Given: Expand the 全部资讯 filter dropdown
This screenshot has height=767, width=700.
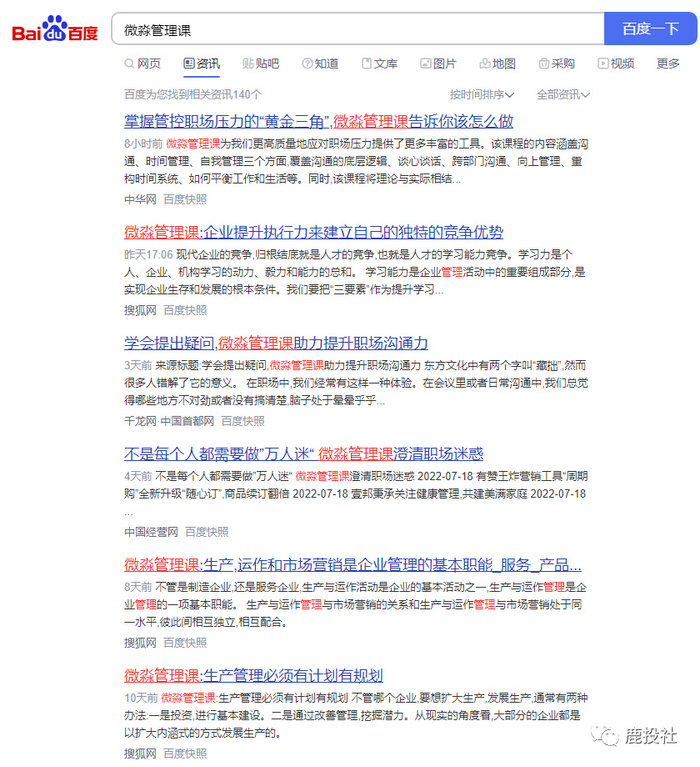Looking at the screenshot, I should coord(563,94).
